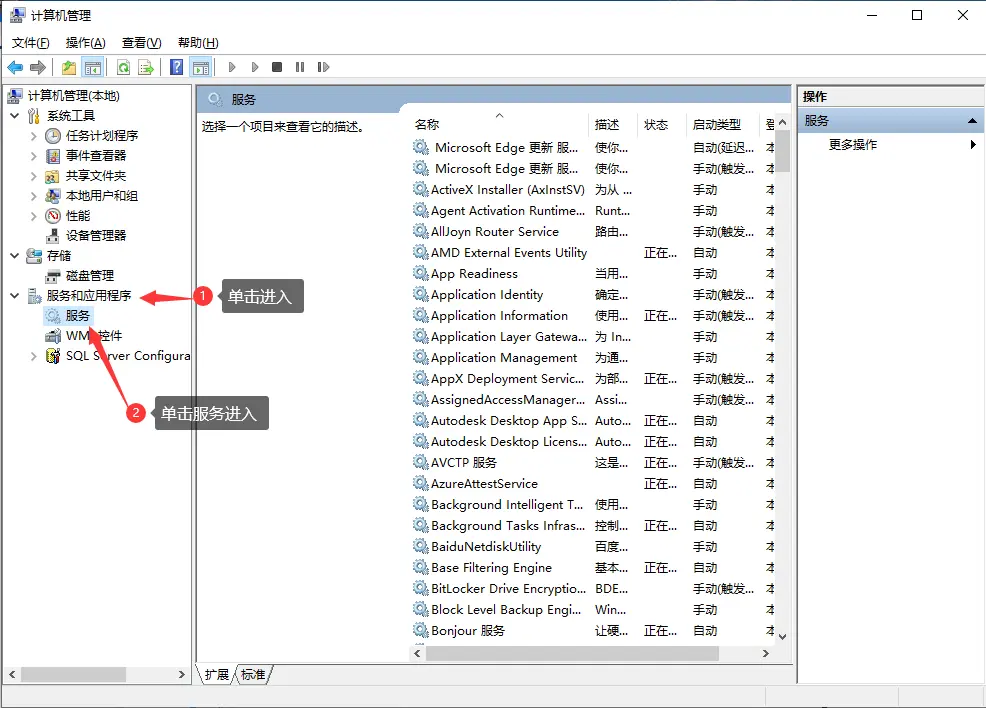Collapse the 系统工具 tree node
Viewport: 986px width, 708px height.
pos(14,116)
